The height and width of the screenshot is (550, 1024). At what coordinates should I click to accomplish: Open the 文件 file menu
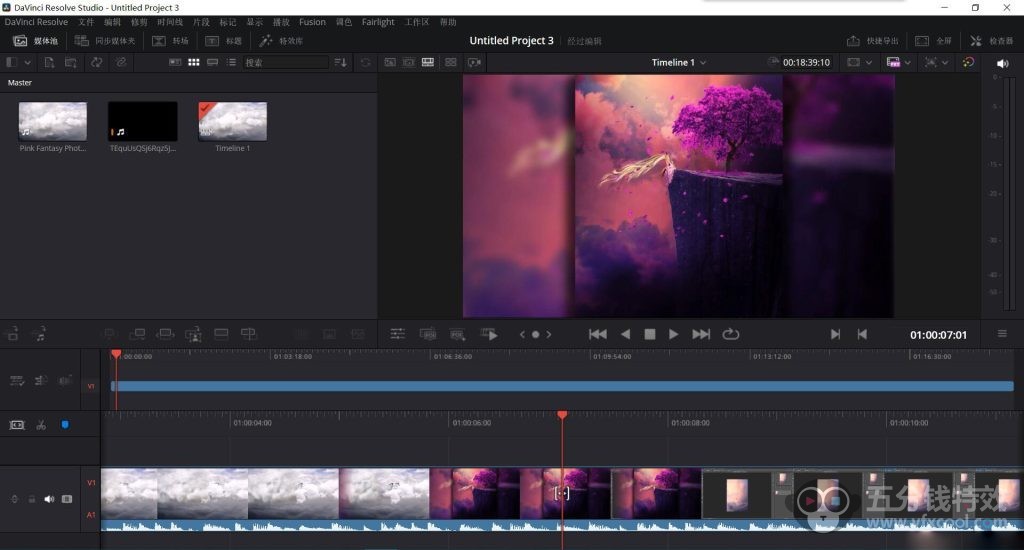pos(86,22)
